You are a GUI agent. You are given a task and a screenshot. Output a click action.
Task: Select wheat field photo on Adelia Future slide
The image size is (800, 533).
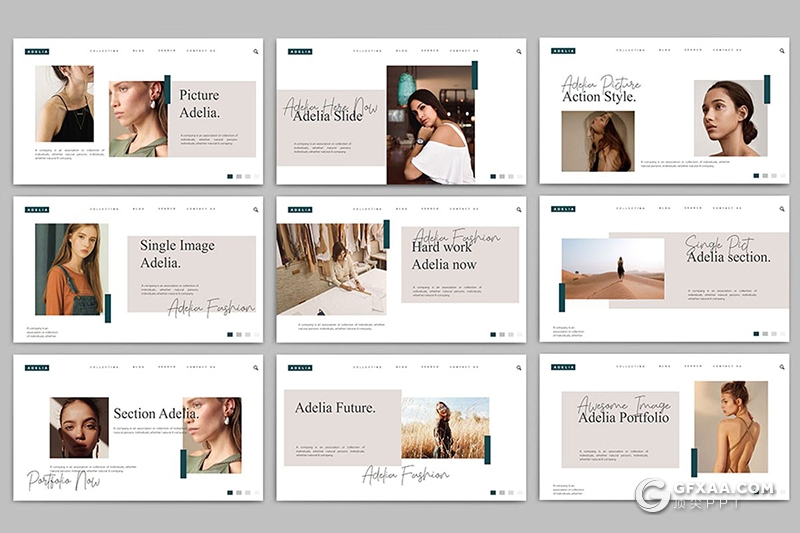click(445, 428)
